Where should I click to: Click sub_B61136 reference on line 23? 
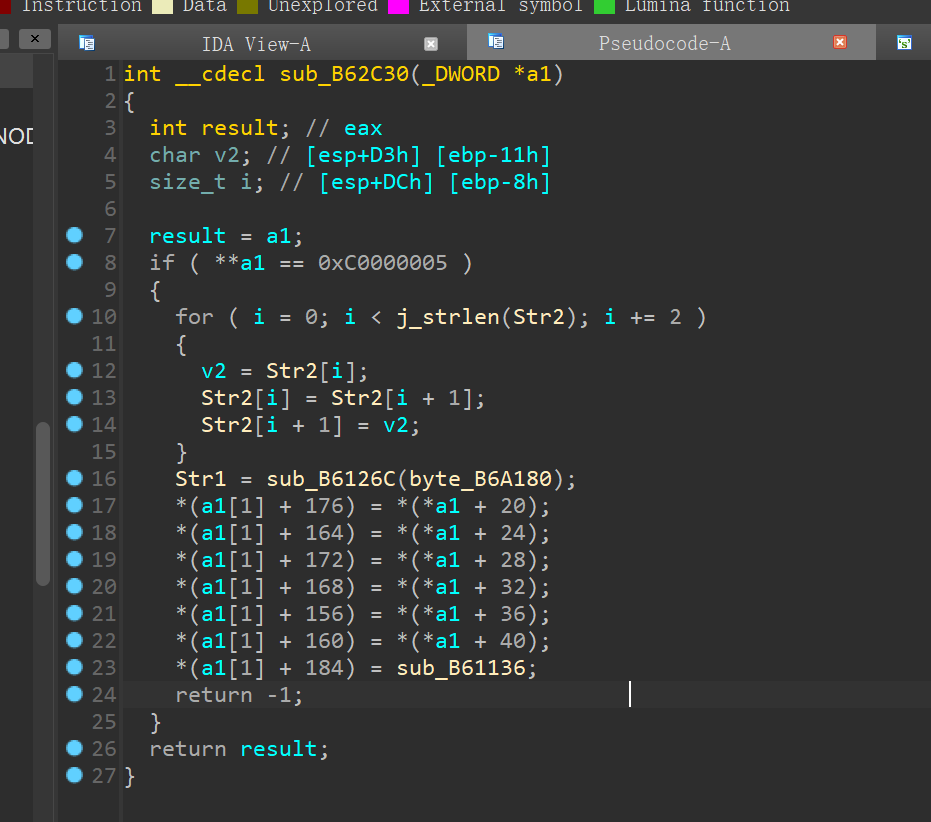point(461,668)
